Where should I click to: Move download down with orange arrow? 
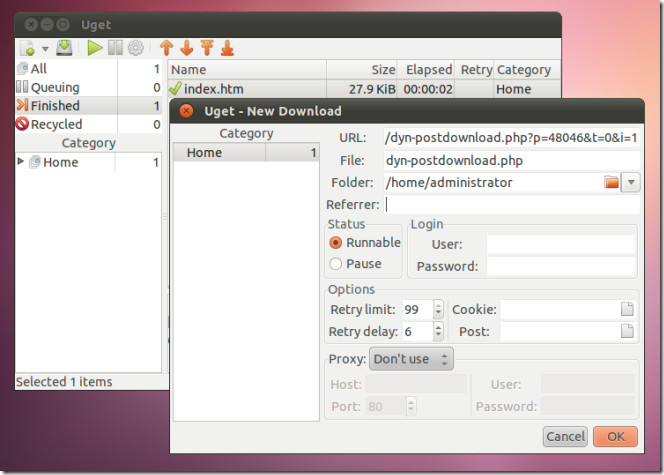187,48
